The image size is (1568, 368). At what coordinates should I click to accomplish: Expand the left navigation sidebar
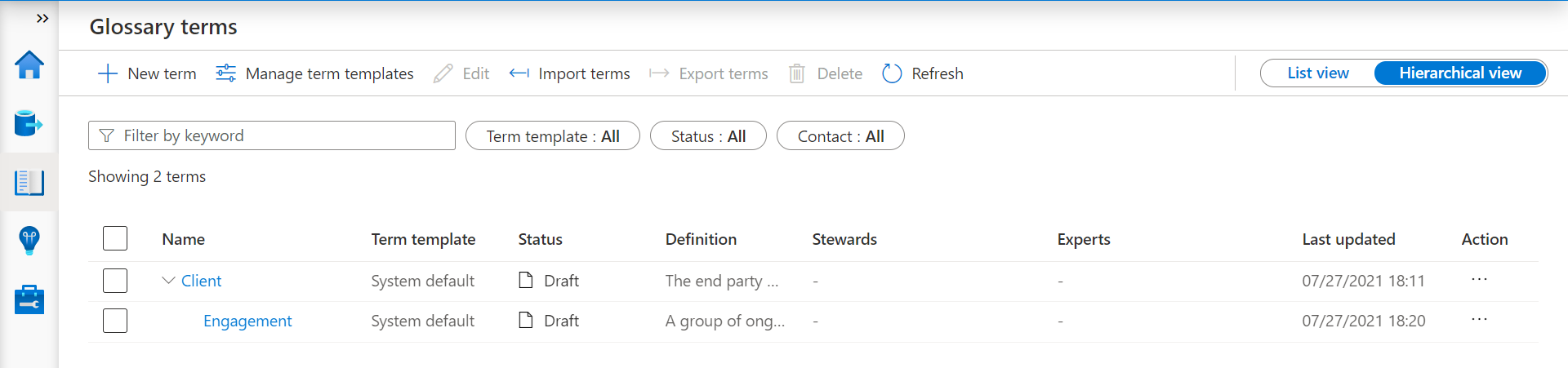coord(42,18)
